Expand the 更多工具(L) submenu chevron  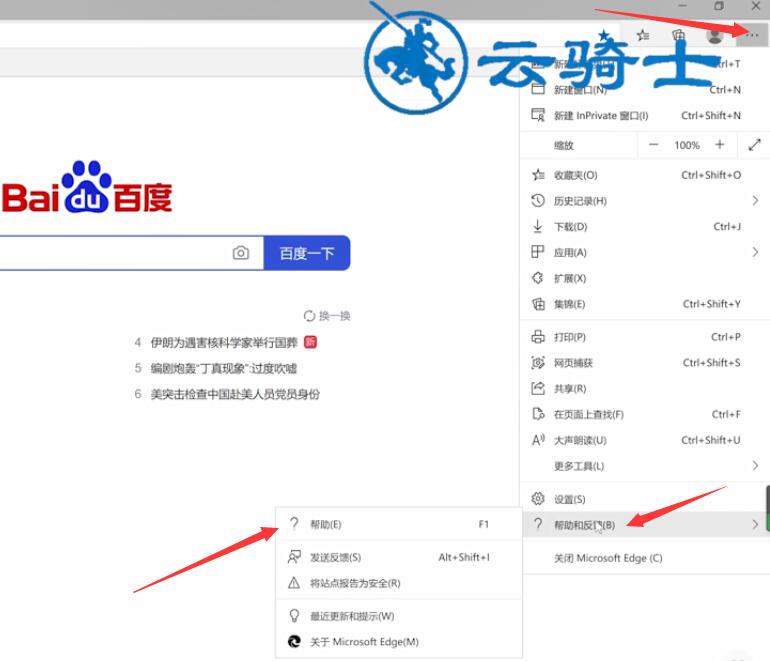pos(755,466)
